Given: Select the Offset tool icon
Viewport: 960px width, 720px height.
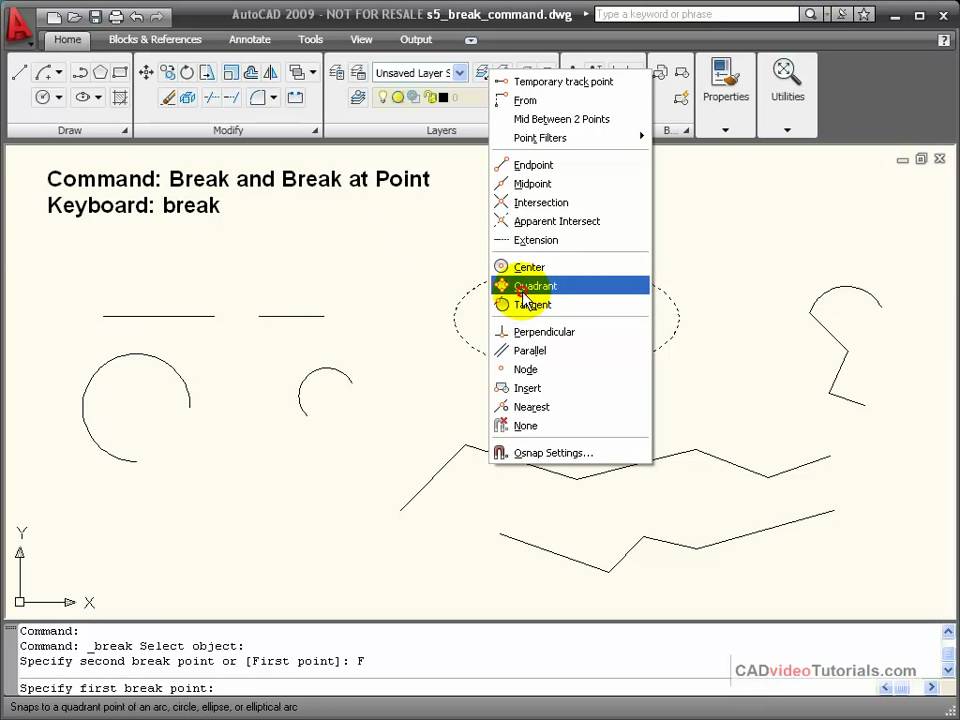Looking at the screenshot, I should [250, 73].
